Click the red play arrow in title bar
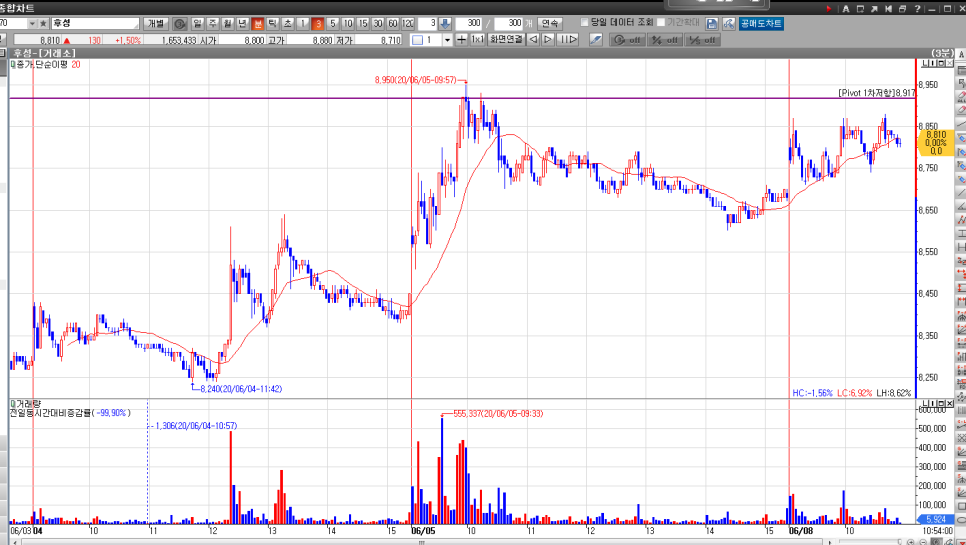 click(829, 9)
